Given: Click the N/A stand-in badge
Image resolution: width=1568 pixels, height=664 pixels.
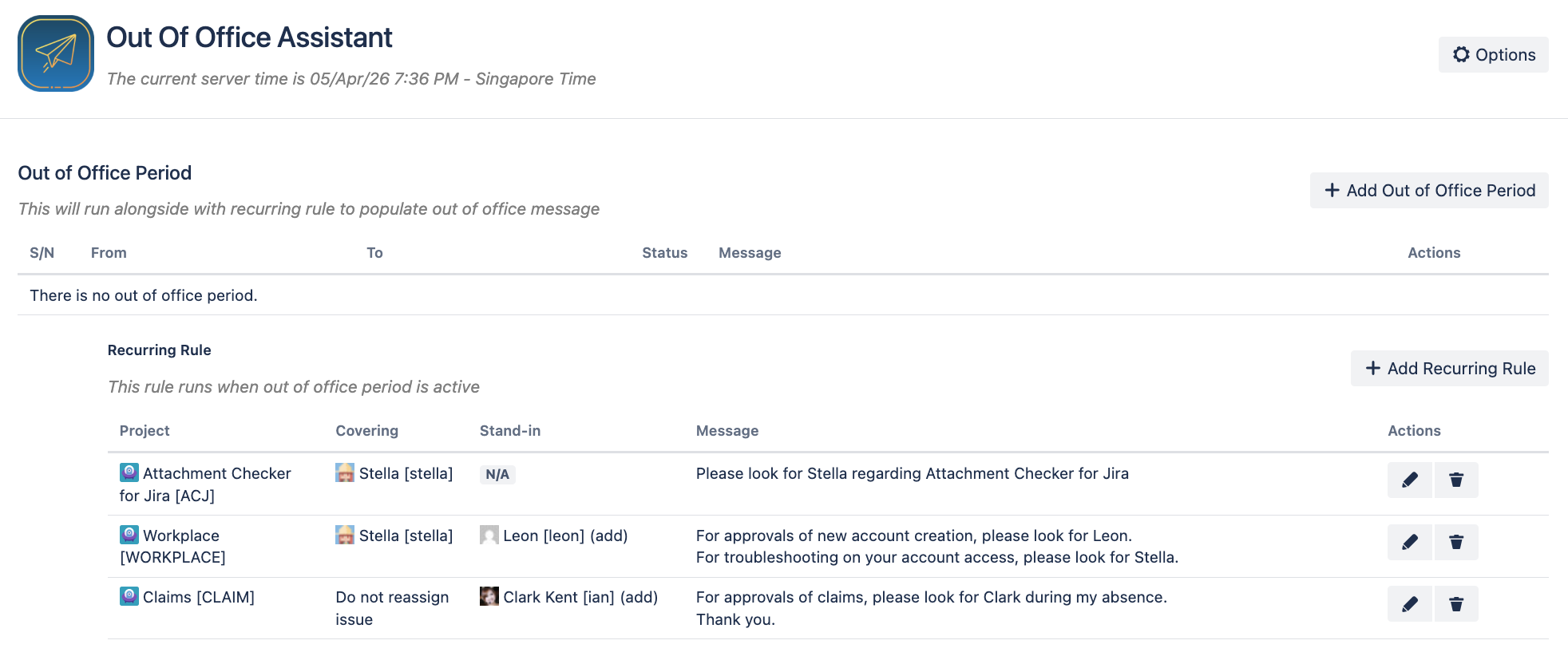Looking at the screenshot, I should 497,475.
